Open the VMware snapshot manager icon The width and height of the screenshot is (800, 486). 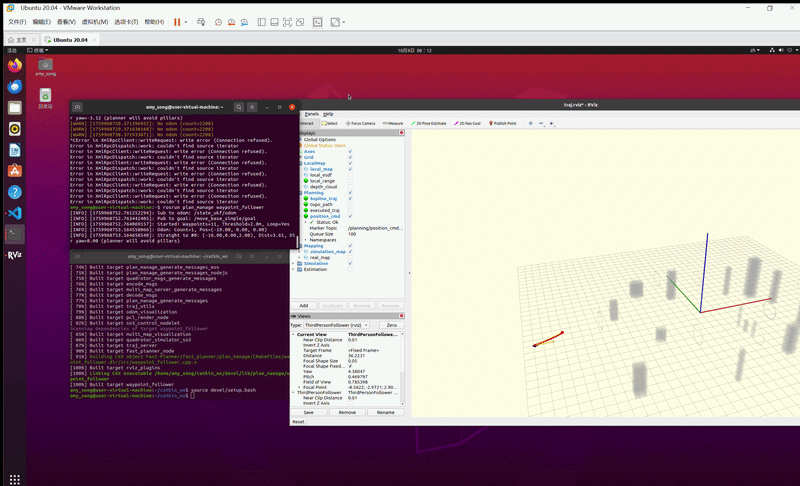244,22
